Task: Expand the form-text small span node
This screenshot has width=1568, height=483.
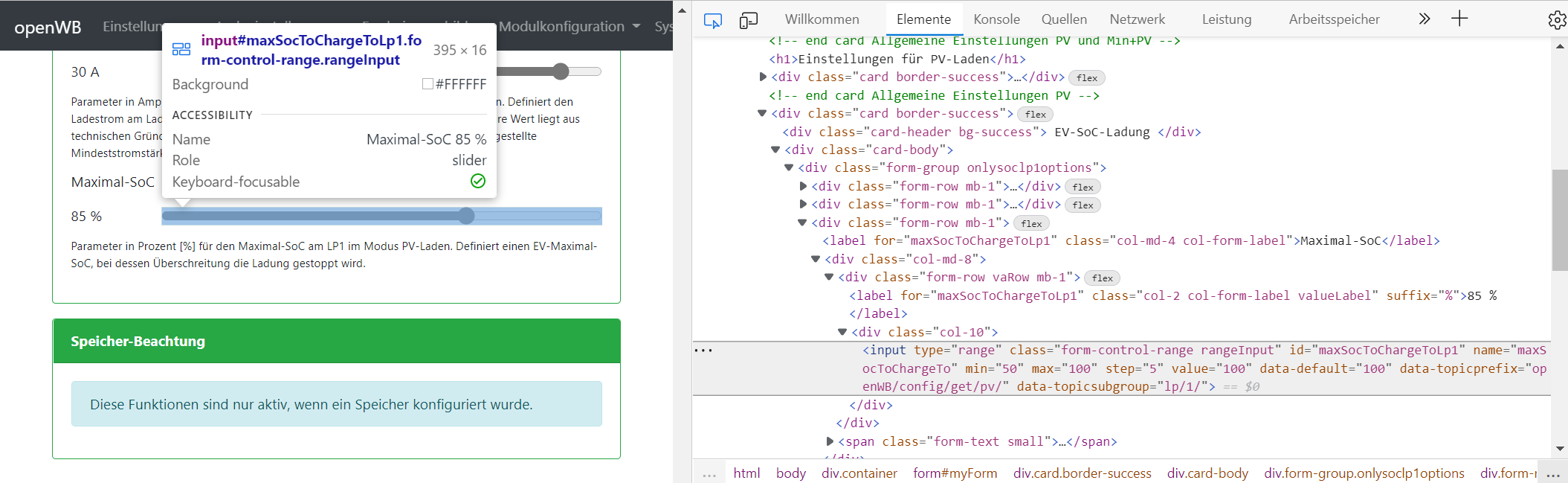Action: [x=830, y=441]
